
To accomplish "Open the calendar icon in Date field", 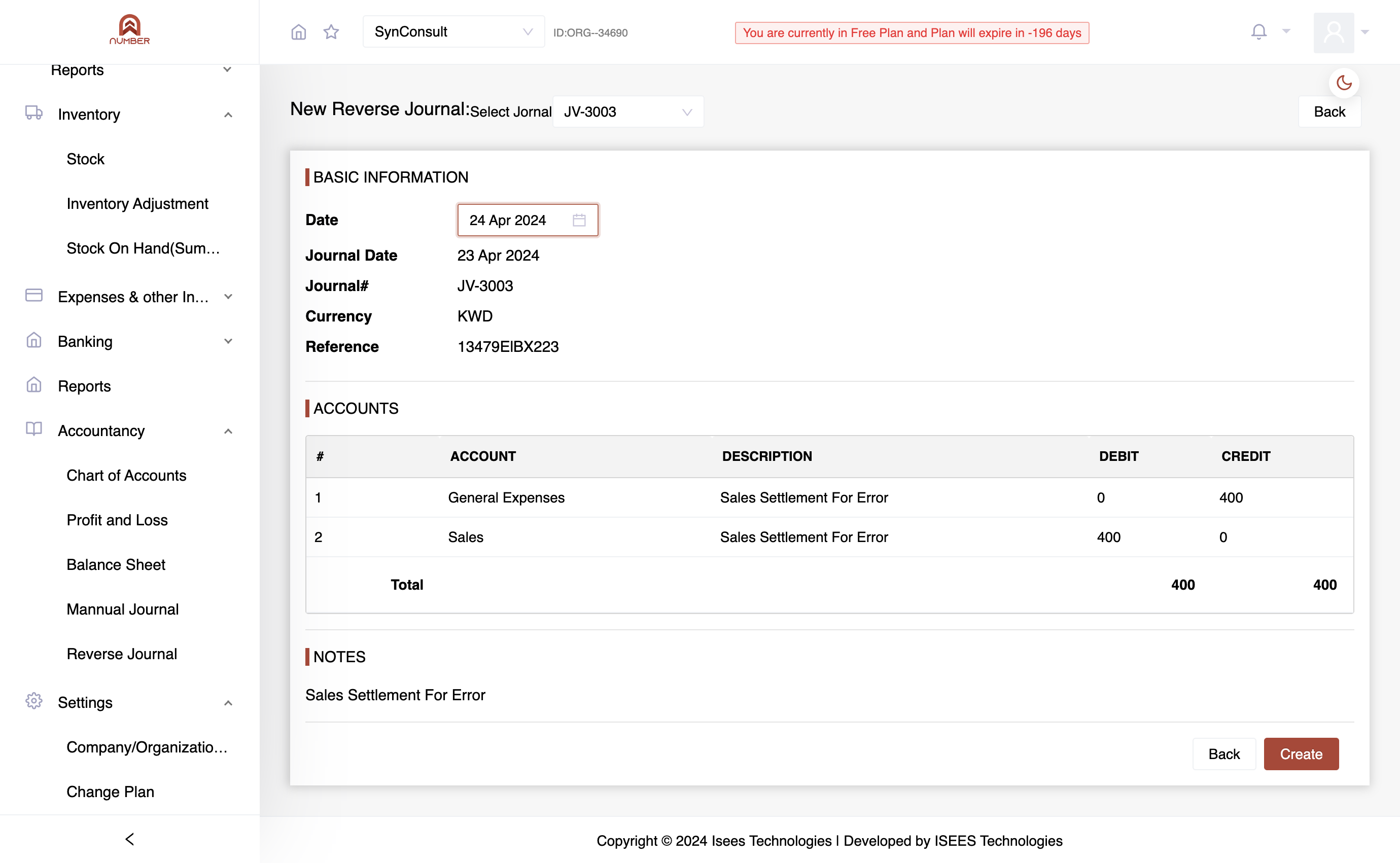I will [x=579, y=221].
